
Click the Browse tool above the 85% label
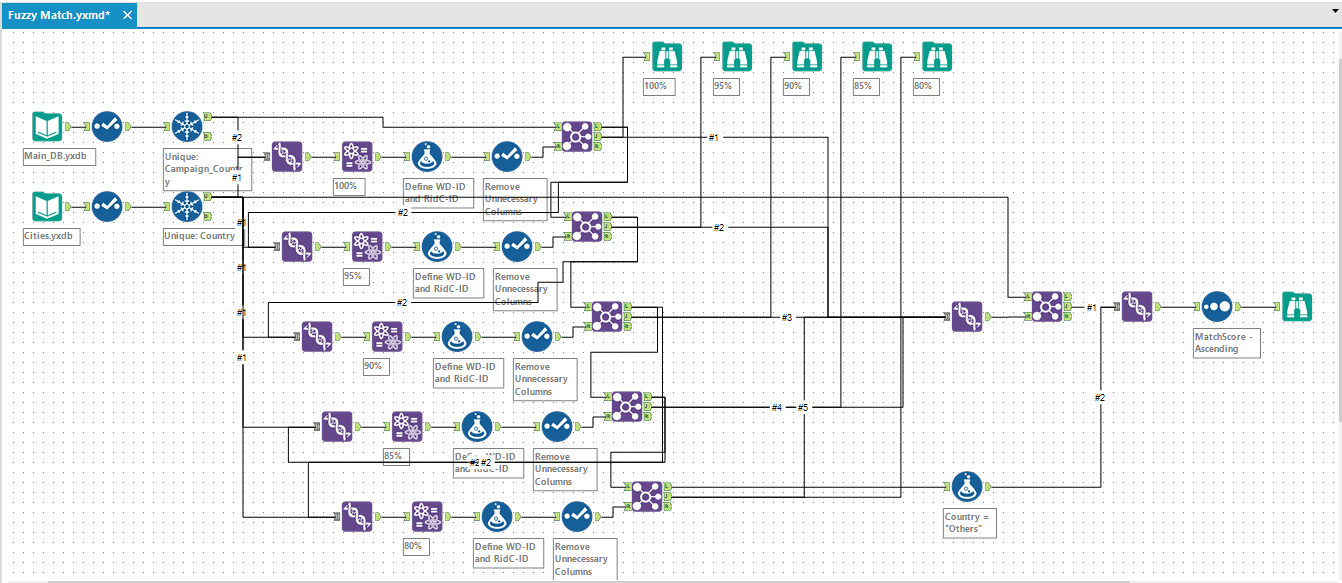[875, 57]
